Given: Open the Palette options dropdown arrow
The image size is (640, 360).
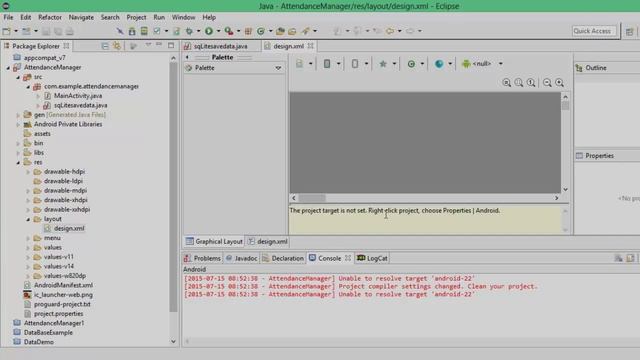Looking at the screenshot, I should [278, 68].
